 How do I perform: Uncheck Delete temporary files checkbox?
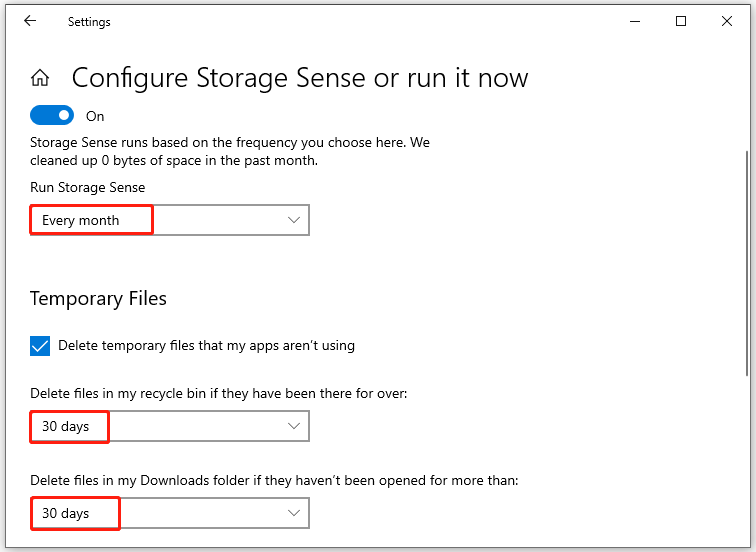coord(40,346)
